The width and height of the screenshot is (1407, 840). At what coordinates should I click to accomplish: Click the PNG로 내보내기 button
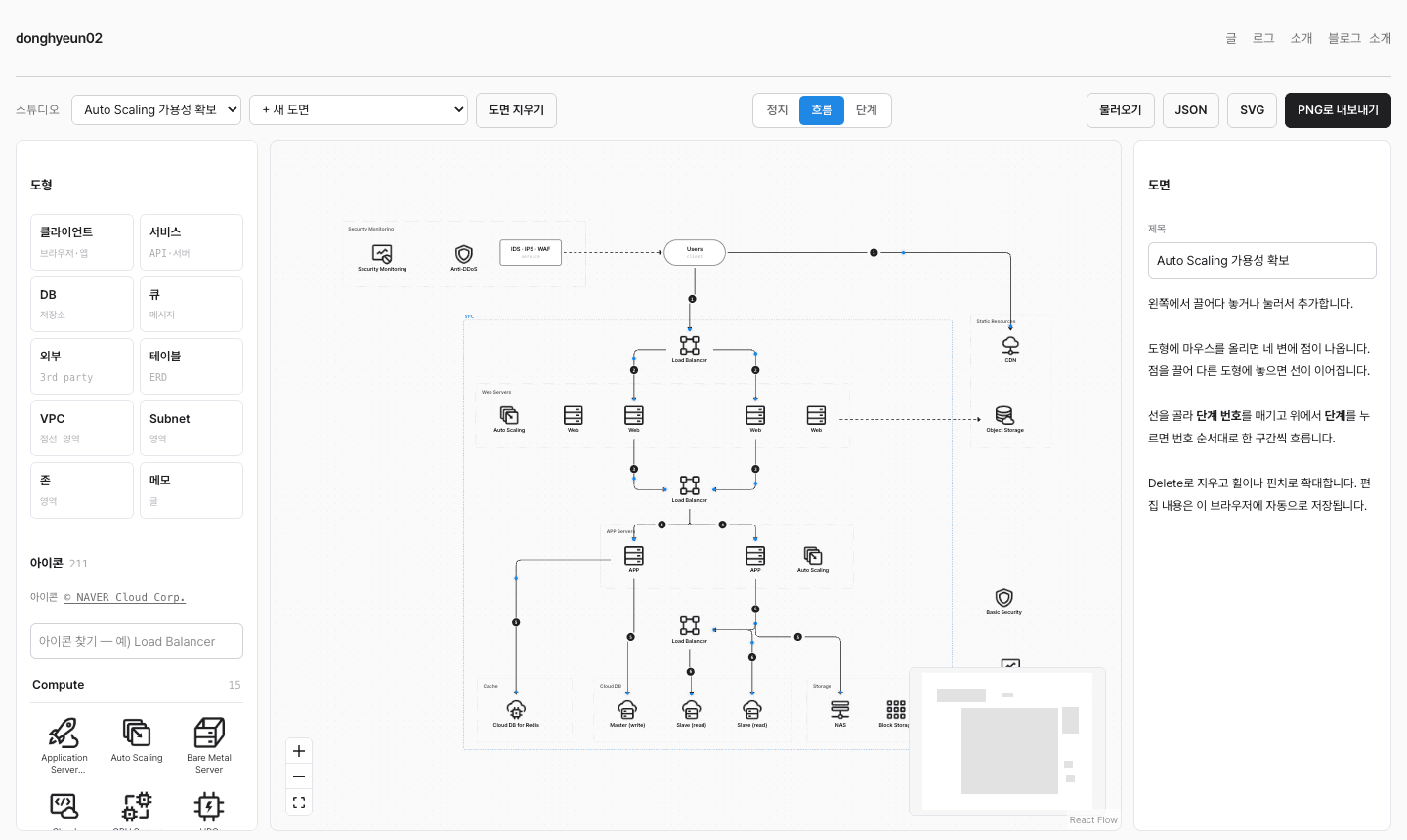(1338, 110)
